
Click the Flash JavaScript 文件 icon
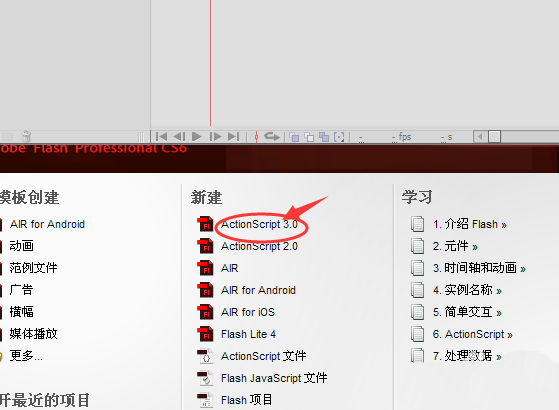pyautogui.click(x=205, y=378)
